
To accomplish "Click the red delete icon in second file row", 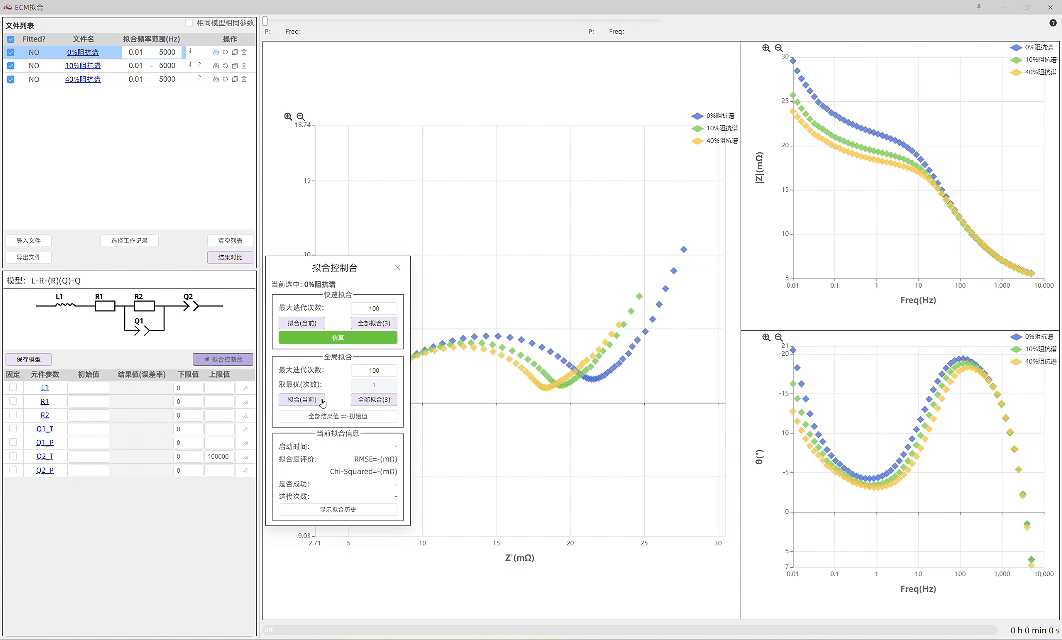I will point(244,66).
